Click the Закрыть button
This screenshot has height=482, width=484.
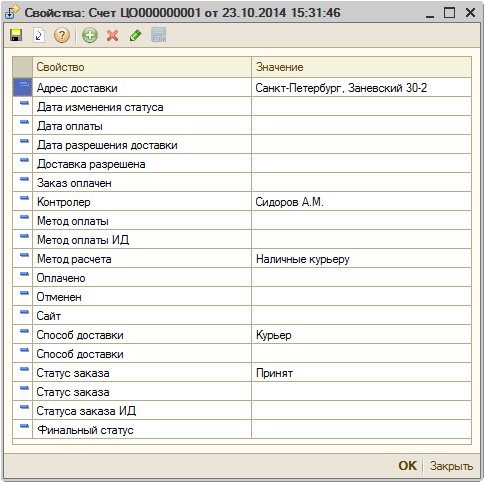(x=451, y=466)
